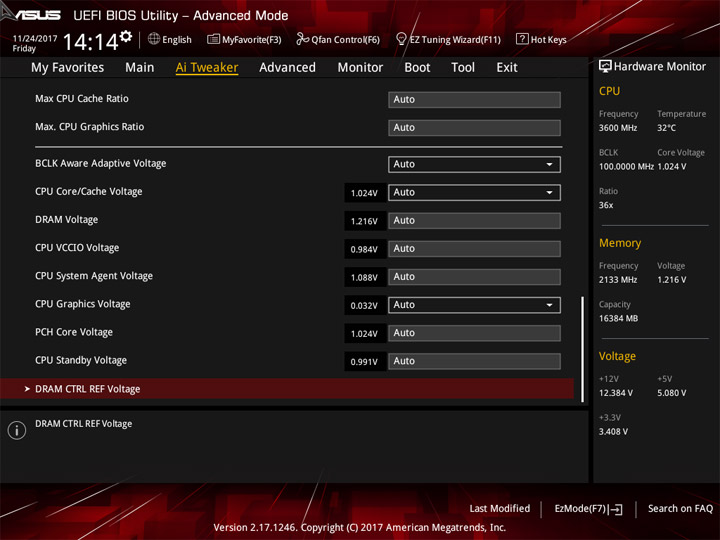Open BCLK Aware Adaptive Voltage dropdown

click(x=474, y=164)
